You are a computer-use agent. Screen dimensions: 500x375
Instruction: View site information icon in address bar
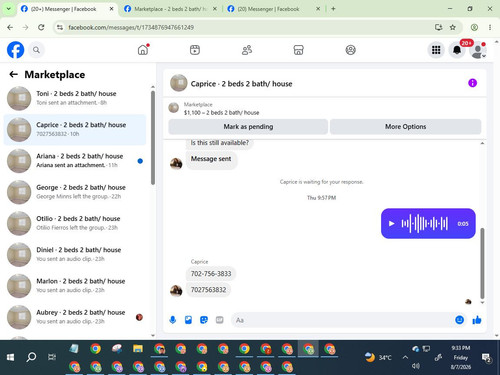(60, 27)
